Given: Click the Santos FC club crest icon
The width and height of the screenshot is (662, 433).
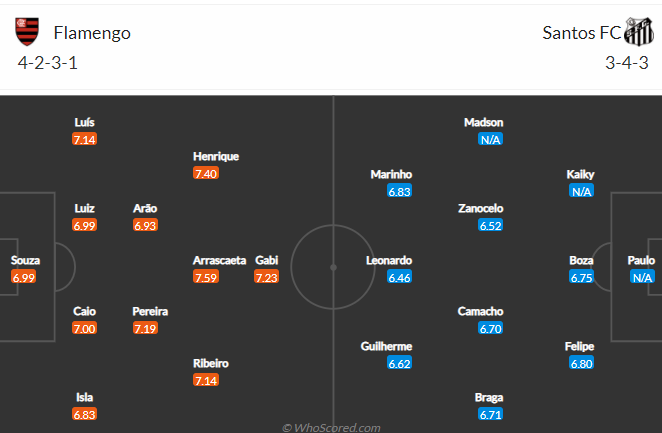Looking at the screenshot, I should pos(639,32).
